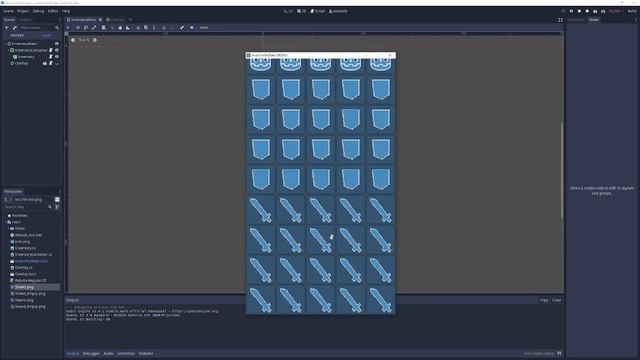Screen dimensions: 640x360
Task: Open the Overlay node's scene icon
Action: coord(44,63)
